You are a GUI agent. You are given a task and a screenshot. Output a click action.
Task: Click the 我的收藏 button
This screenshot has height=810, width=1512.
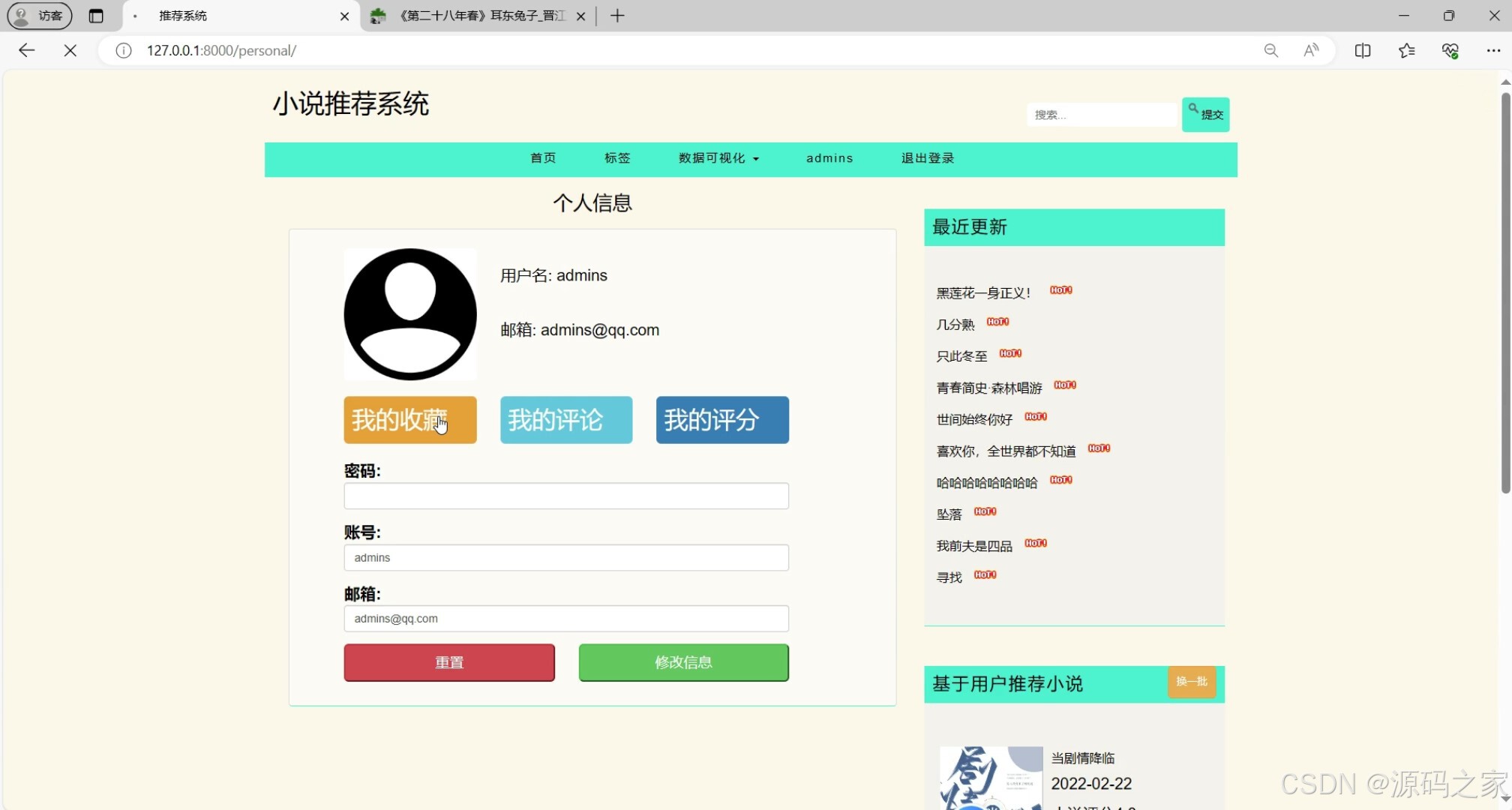[409, 420]
